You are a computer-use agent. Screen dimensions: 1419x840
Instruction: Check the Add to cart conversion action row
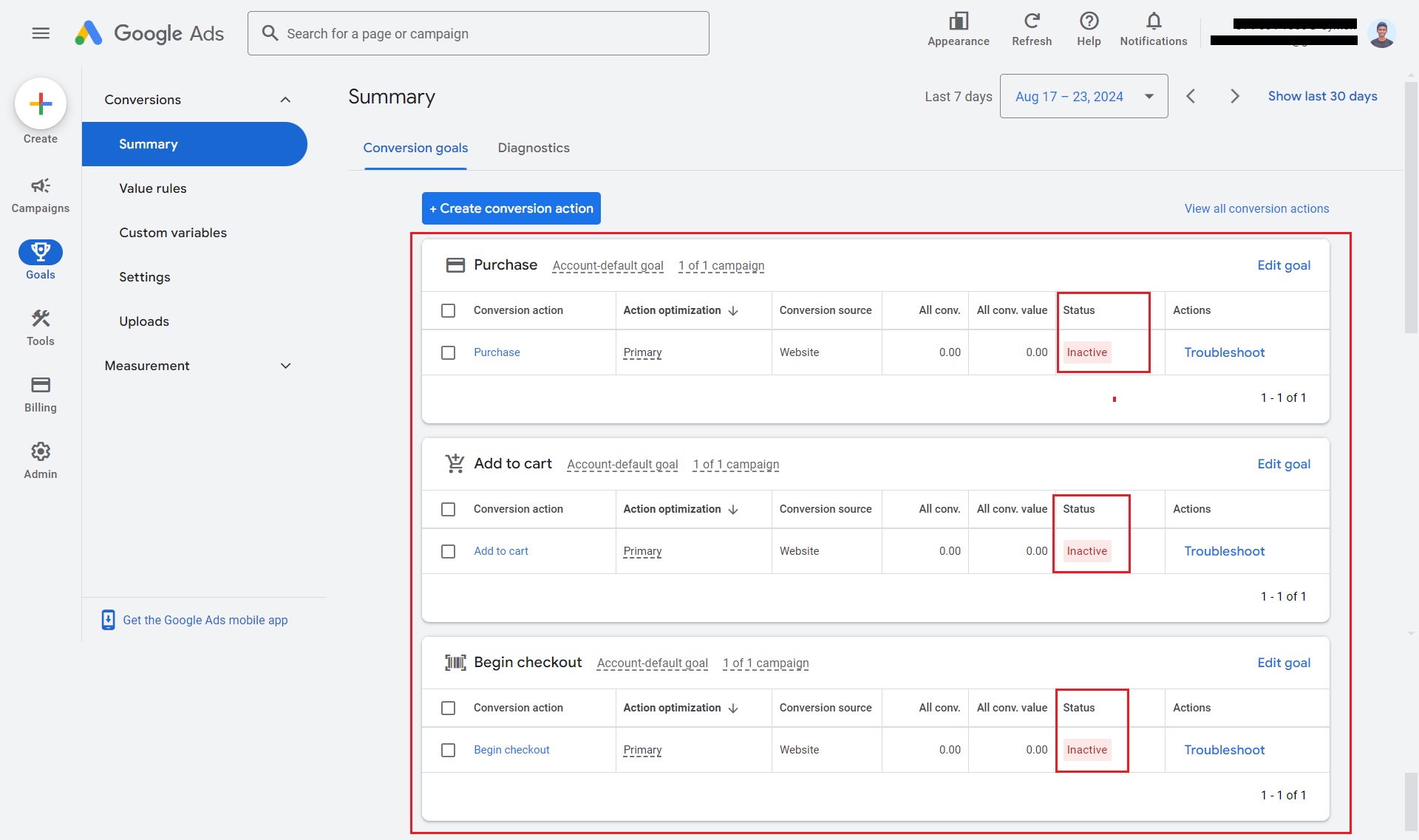point(448,552)
